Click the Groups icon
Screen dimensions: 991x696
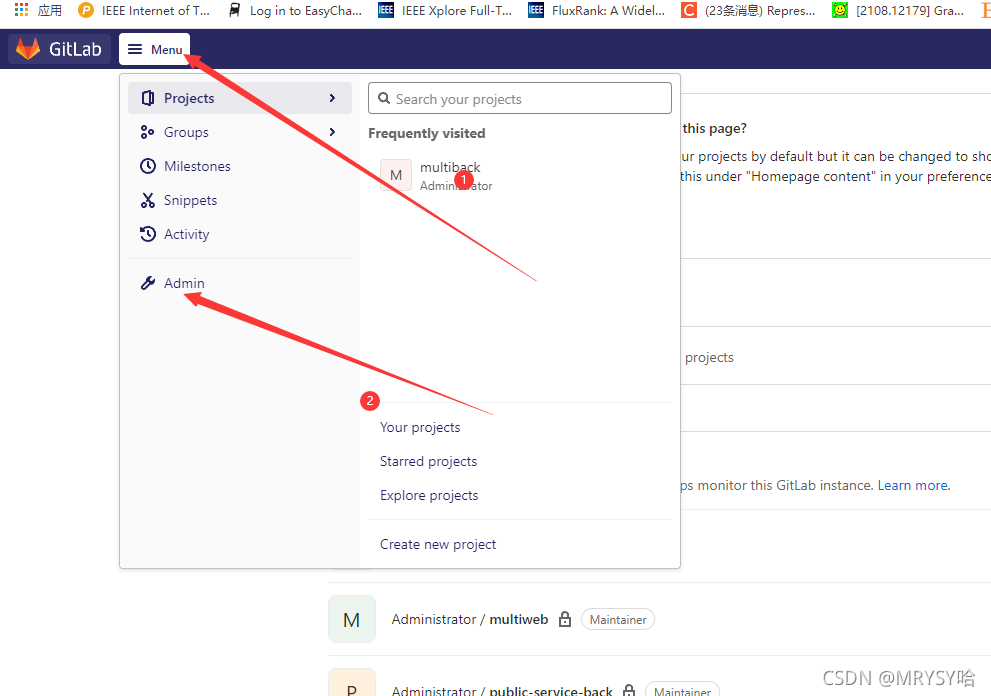coord(147,132)
